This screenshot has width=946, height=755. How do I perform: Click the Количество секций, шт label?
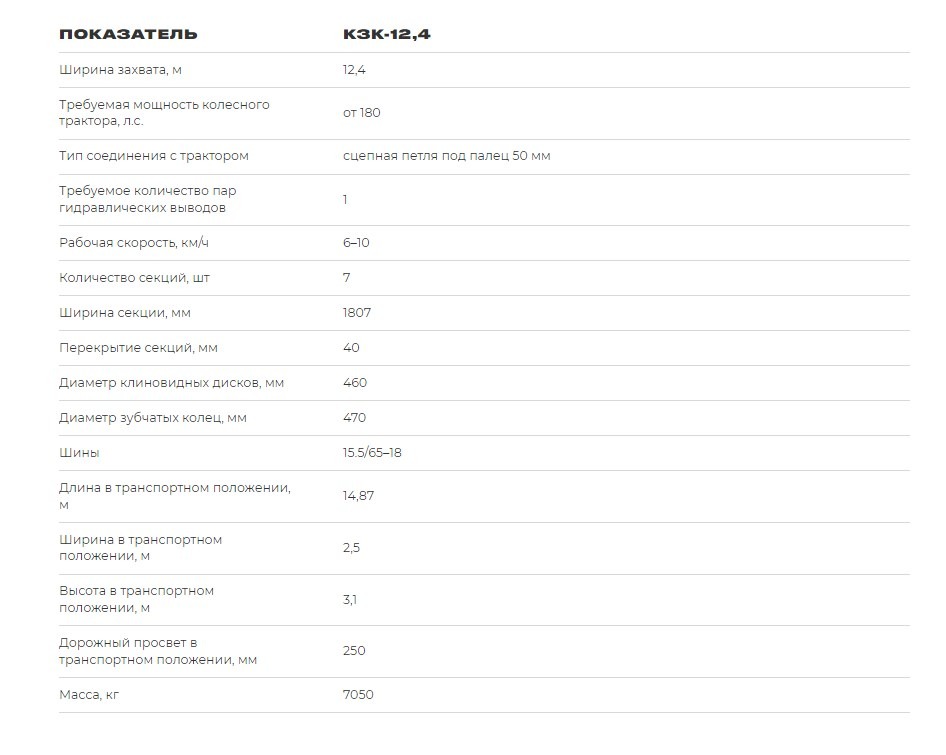click(x=134, y=278)
